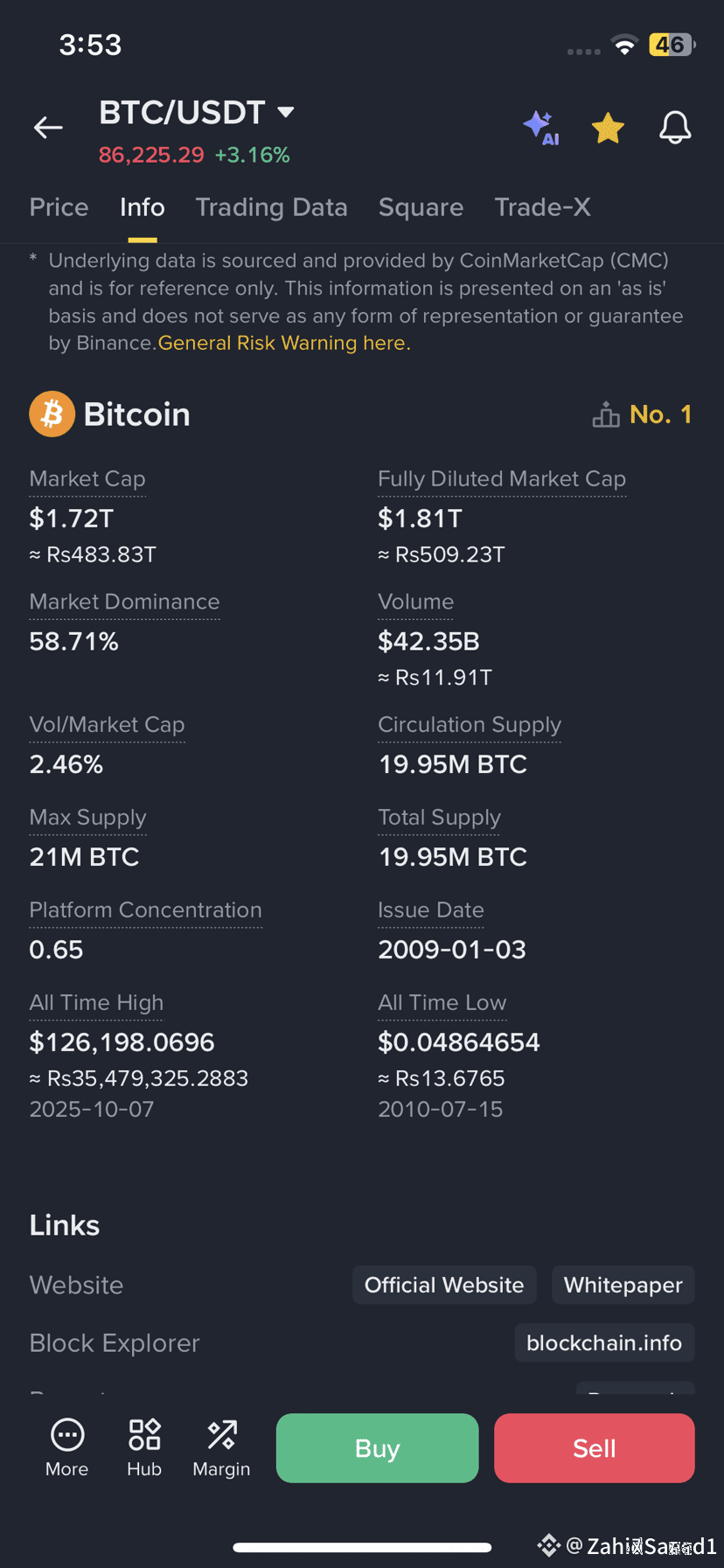Image resolution: width=724 pixels, height=1568 pixels.
Task: Tap the back arrow icon
Action: point(48,128)
